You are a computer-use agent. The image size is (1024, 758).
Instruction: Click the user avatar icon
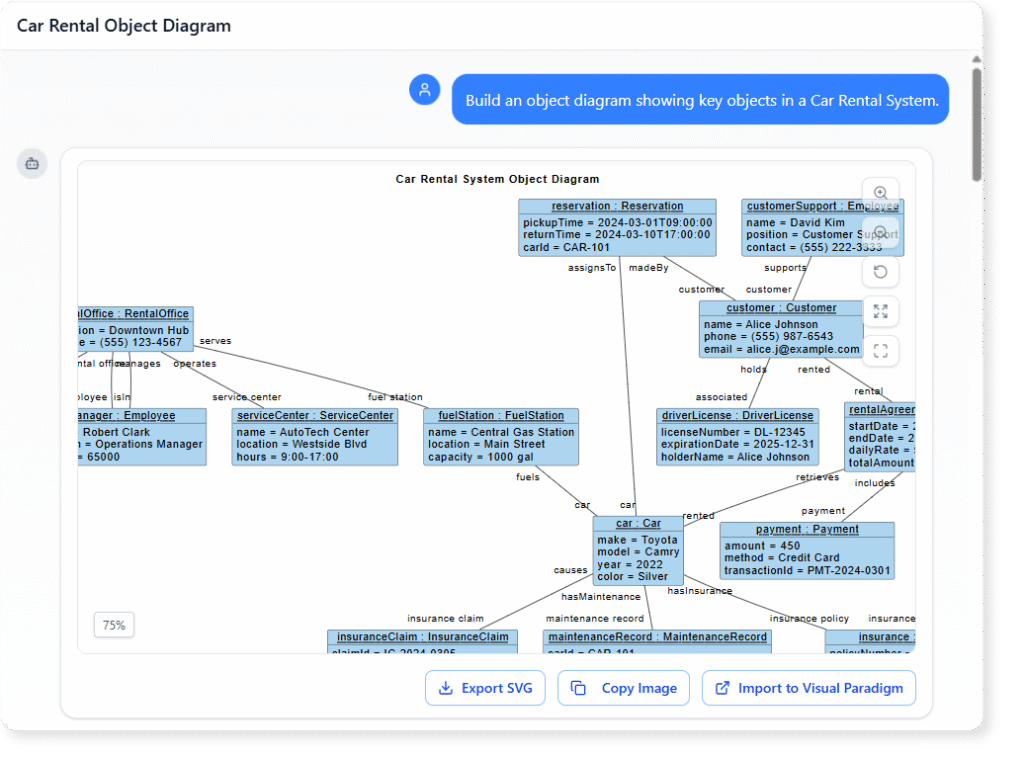click(424, 89)
